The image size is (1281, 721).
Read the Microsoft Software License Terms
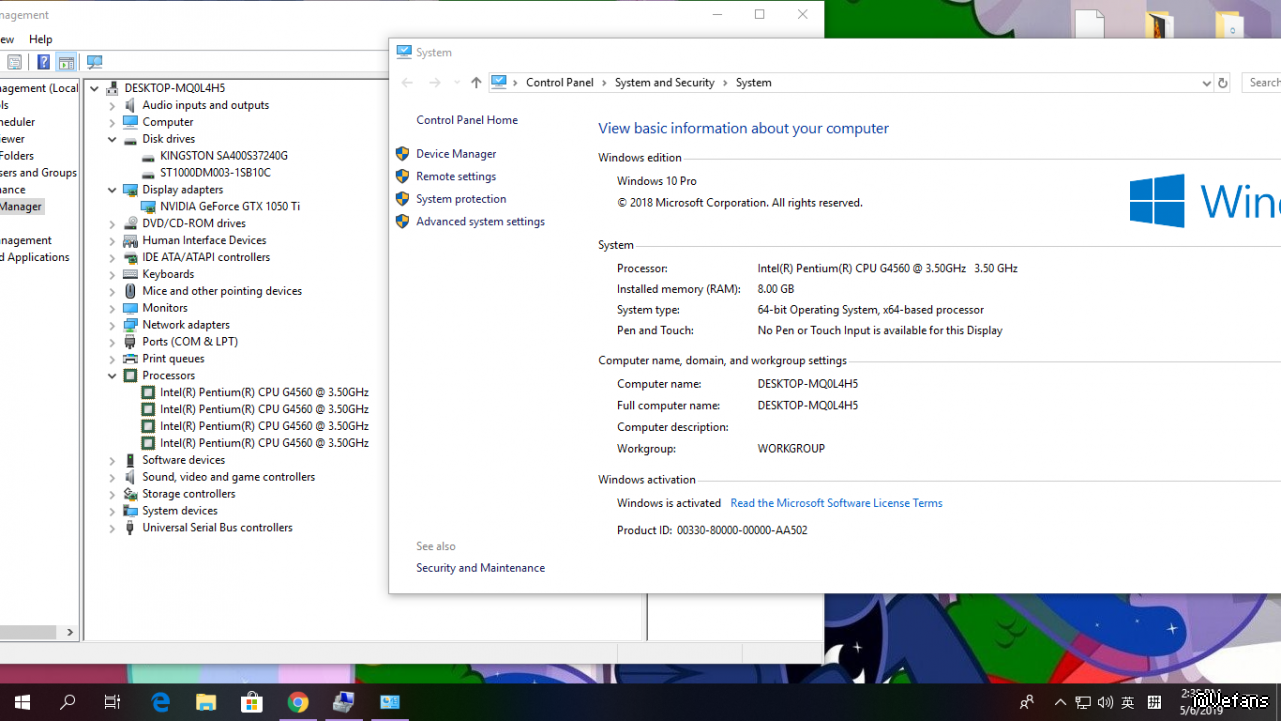[836, 503]
